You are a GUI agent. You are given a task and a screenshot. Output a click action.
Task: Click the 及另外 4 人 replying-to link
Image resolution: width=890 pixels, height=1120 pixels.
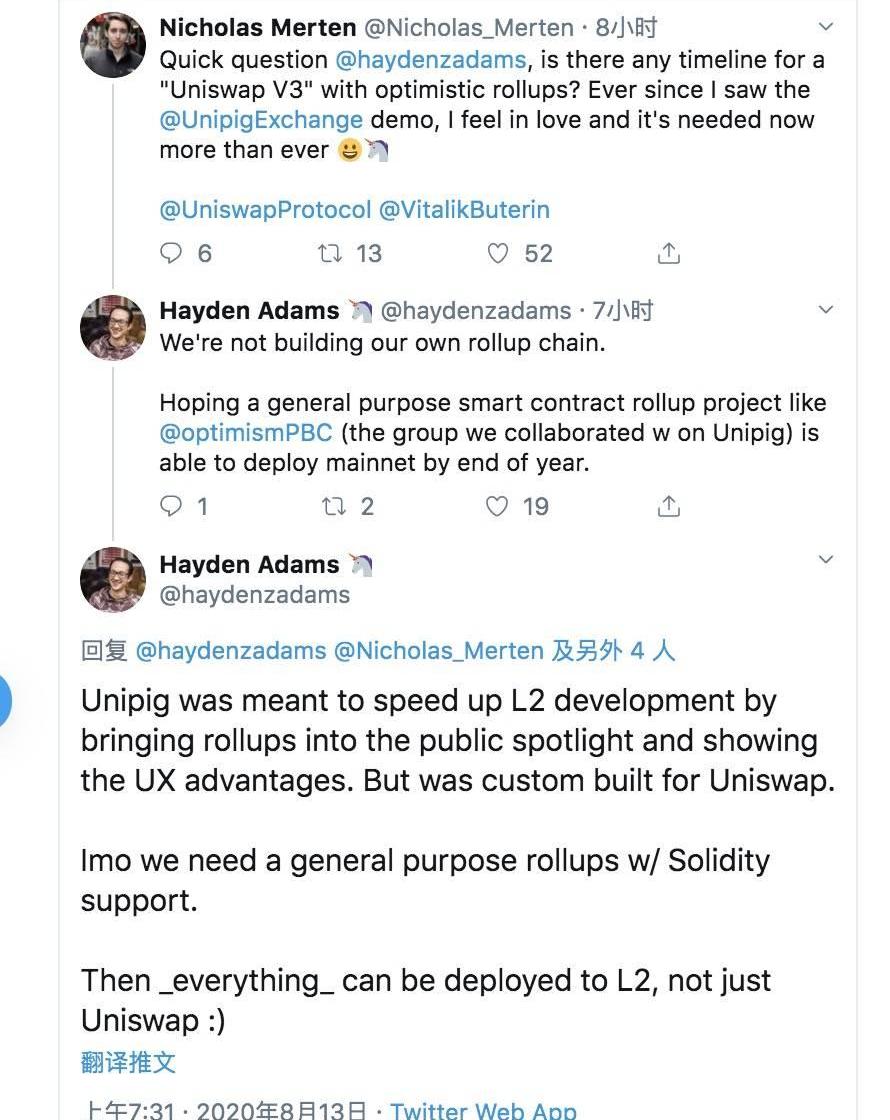613,651
